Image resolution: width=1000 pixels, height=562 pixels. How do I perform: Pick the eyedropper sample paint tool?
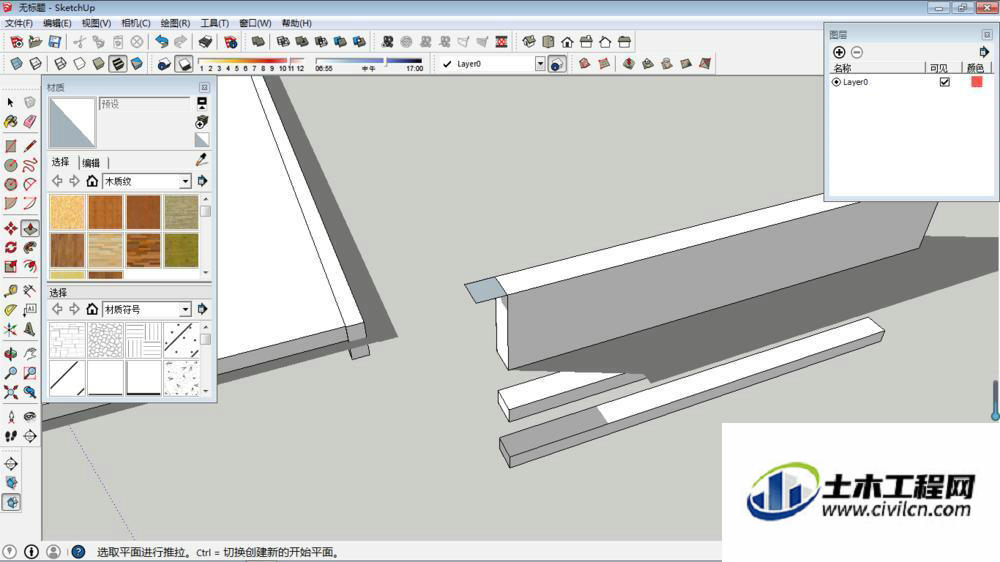tap(202, 159)
